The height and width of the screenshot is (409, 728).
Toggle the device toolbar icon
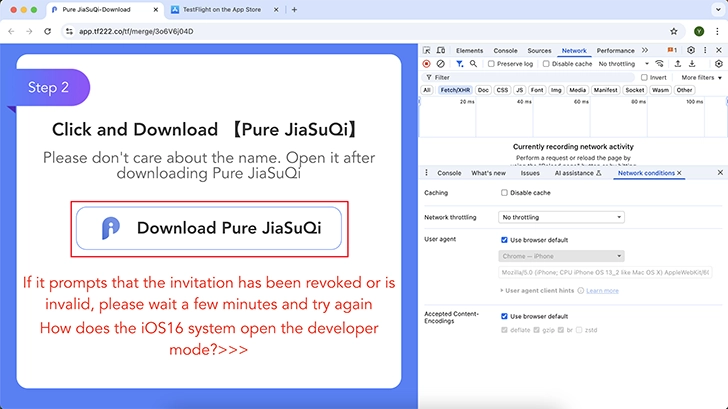[x=441, y=50]
